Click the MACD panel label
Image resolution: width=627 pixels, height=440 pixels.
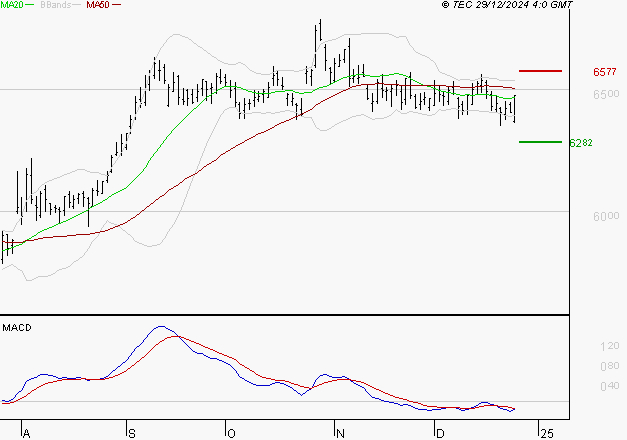[17, 328]
